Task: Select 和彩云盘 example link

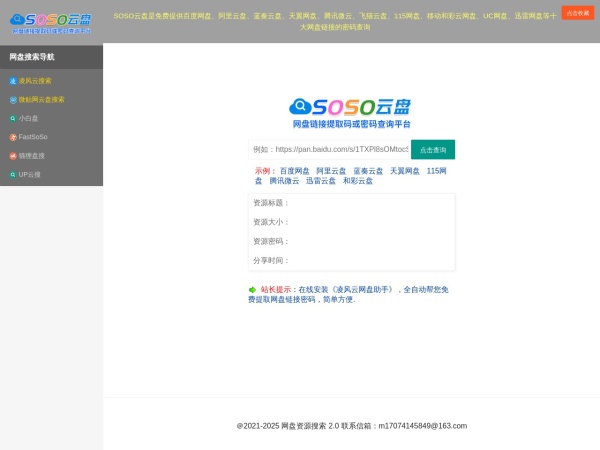Action: (x=358, y=181)
